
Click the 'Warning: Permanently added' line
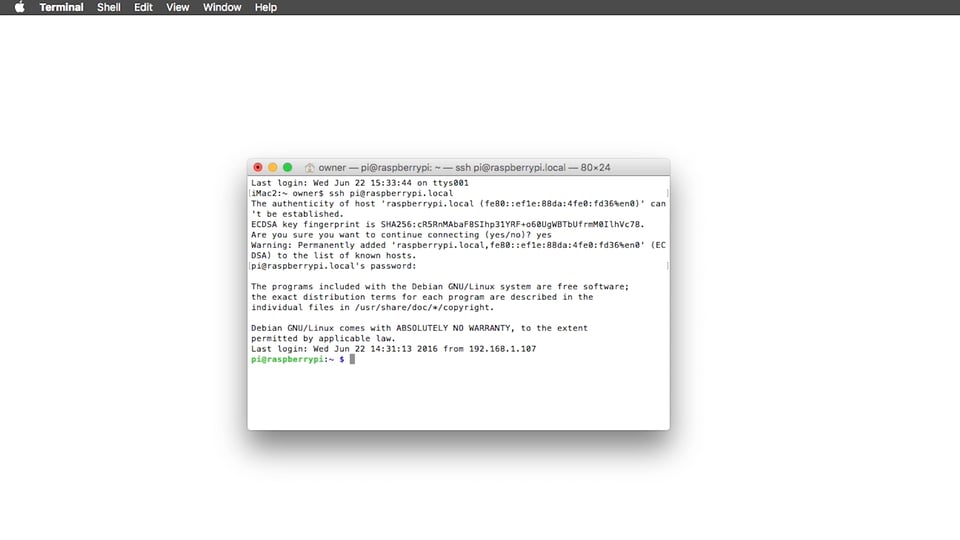coord(458,246)
